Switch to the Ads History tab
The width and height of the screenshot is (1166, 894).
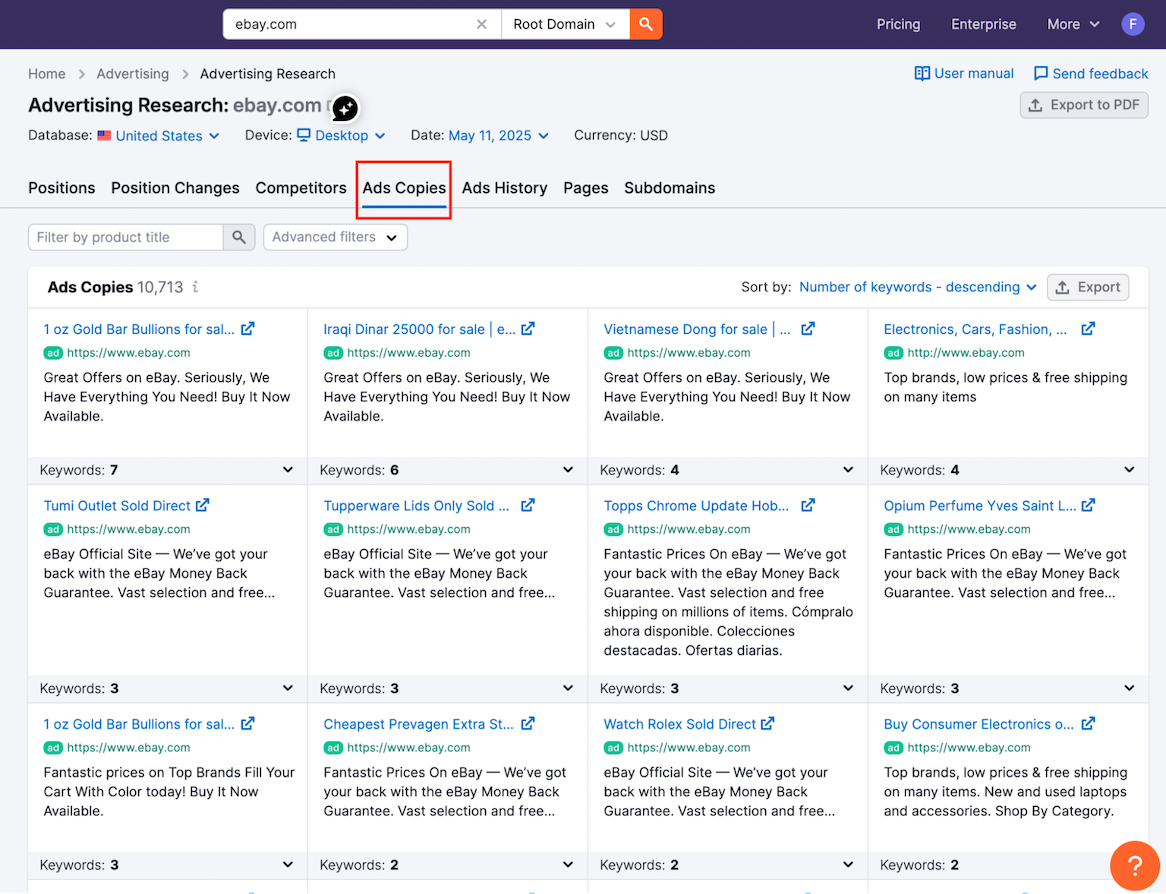(504, 188)
